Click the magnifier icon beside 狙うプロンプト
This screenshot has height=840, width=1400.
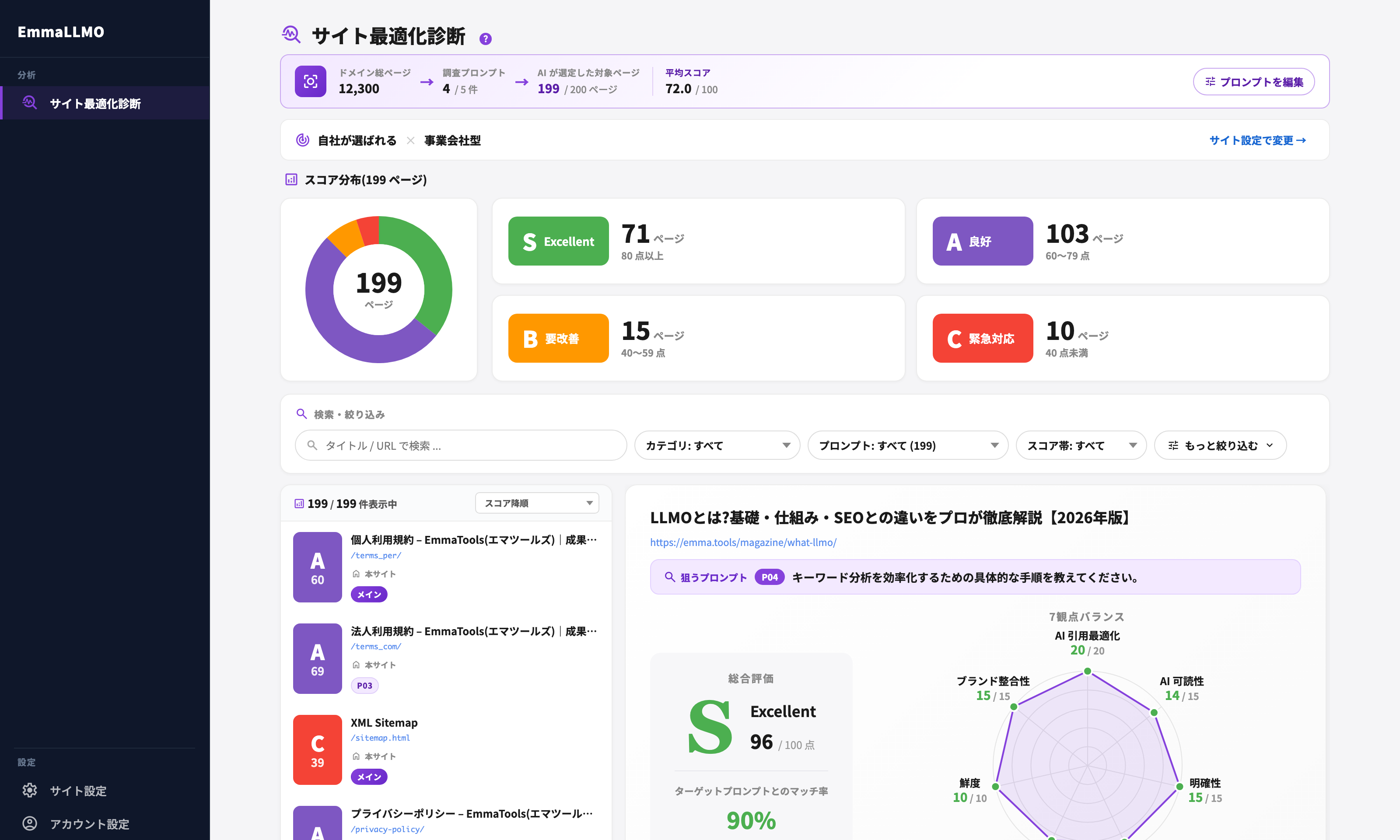[x=669, y=577]
